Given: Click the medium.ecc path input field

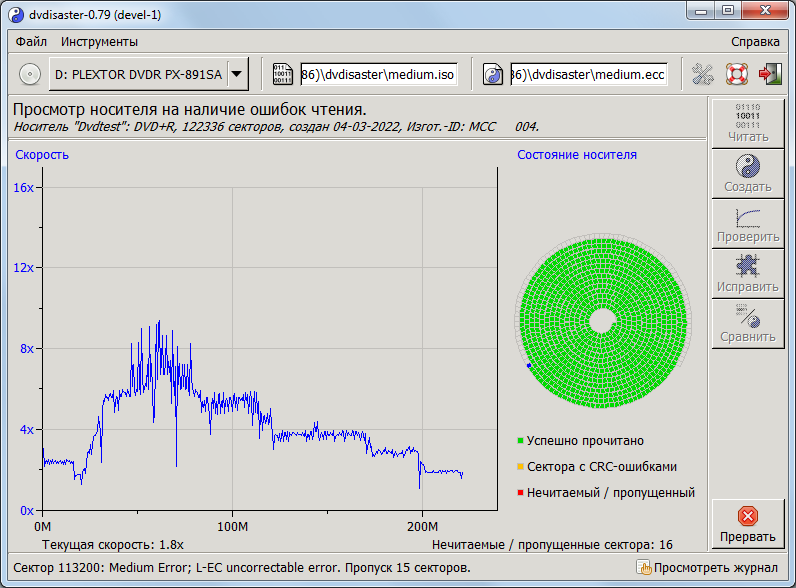Looking at the screenshot, I should click(x=589, y=74).
